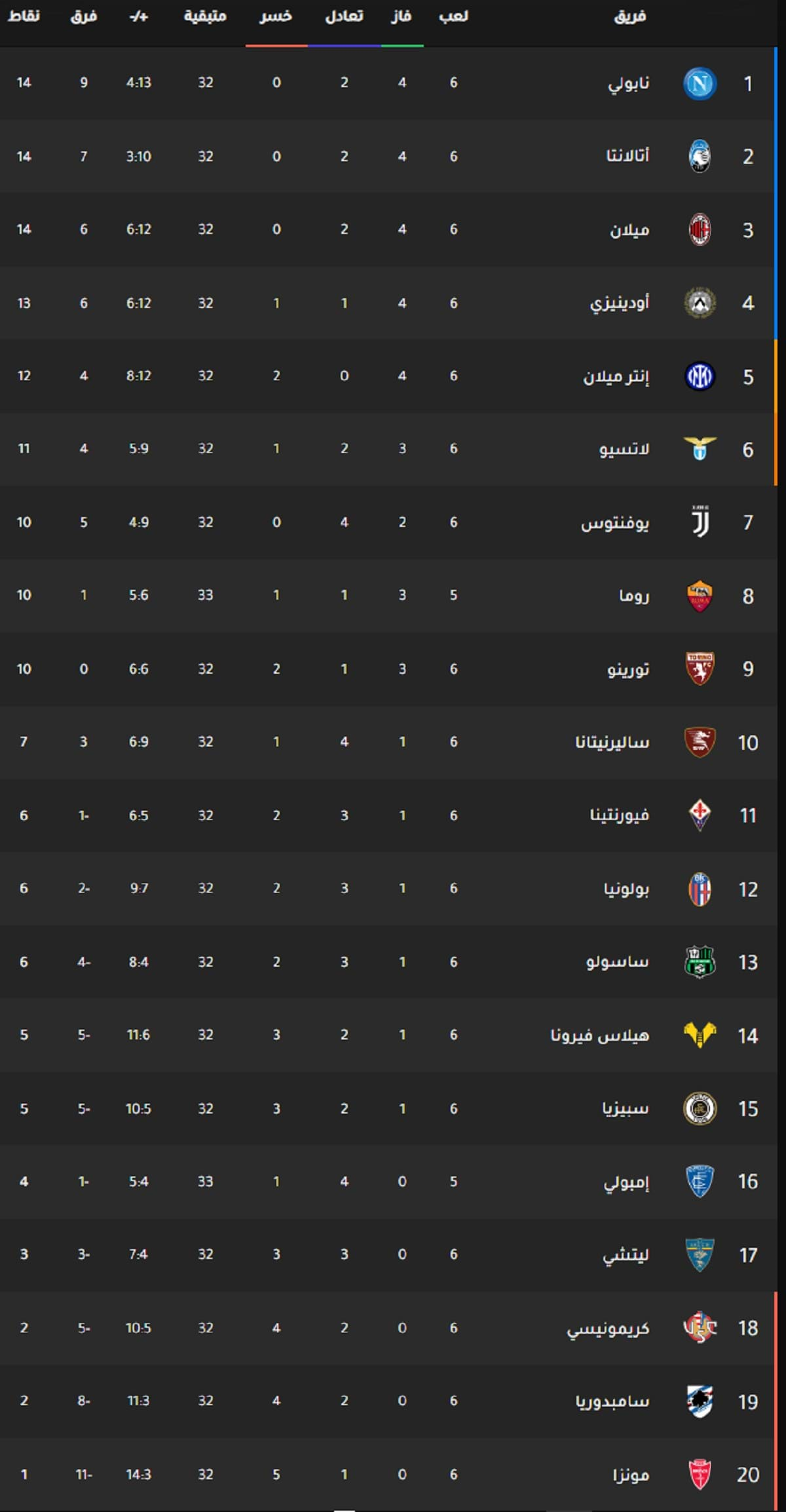Click the خسر losses column header

coord(276,16)
